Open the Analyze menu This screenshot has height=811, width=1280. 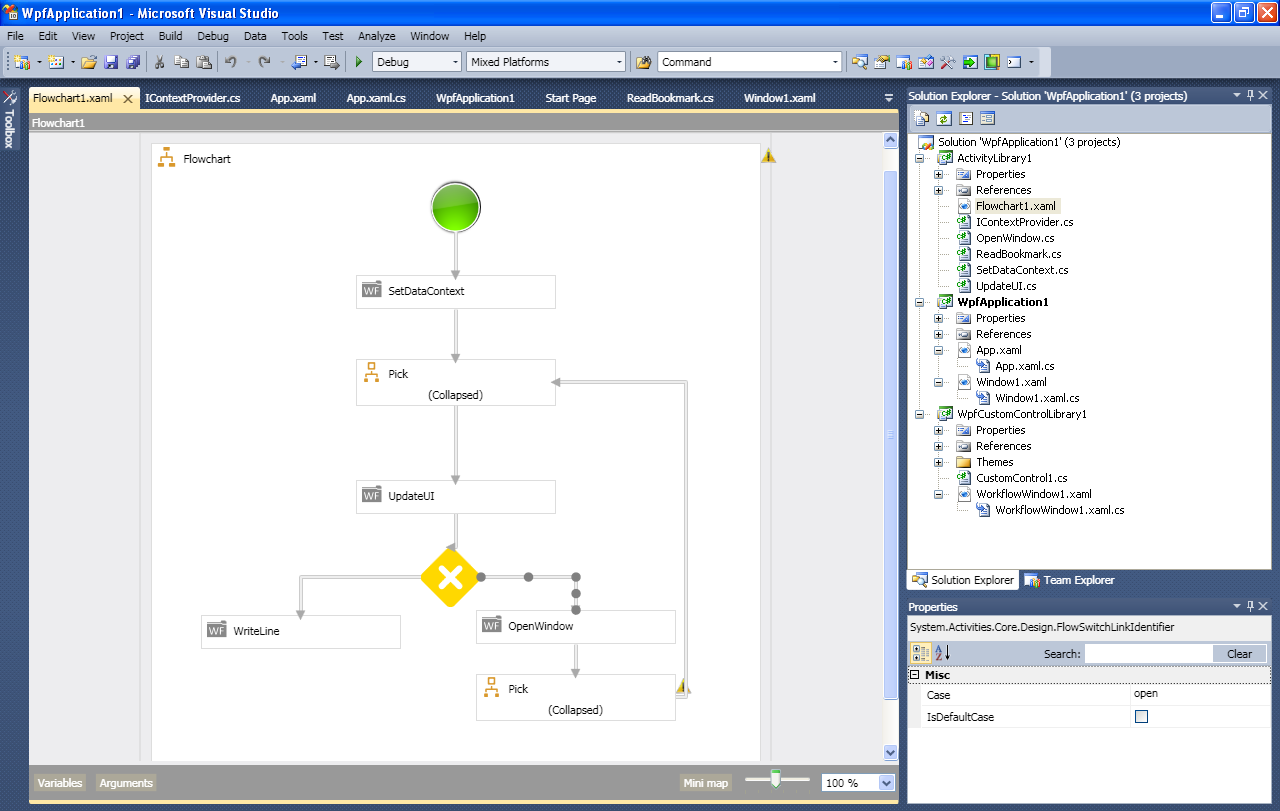[377, 36]
